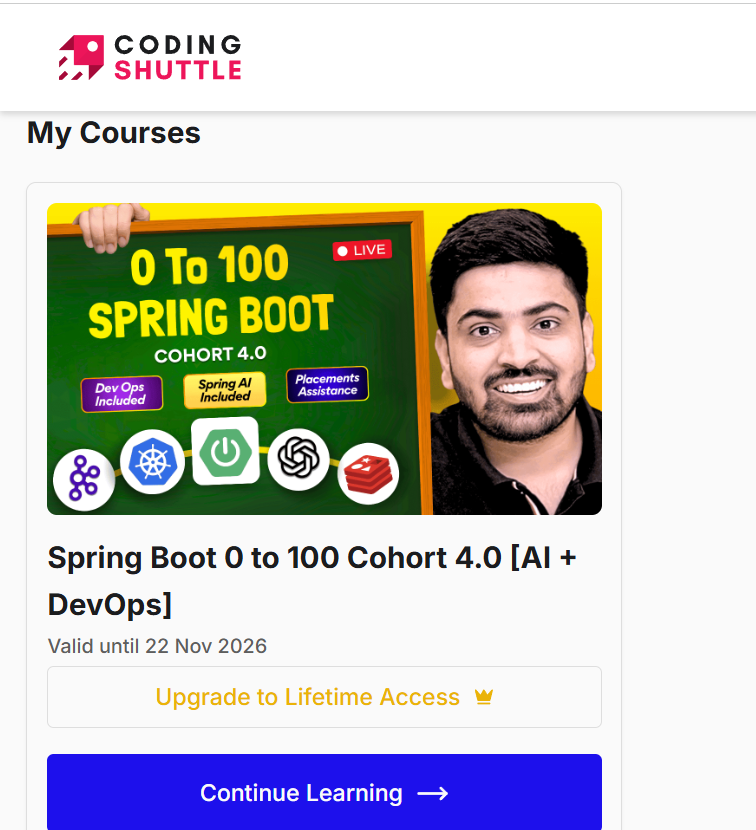Click the 'Valid until 22 Nov 2026' text

click(x=157, y=646)
